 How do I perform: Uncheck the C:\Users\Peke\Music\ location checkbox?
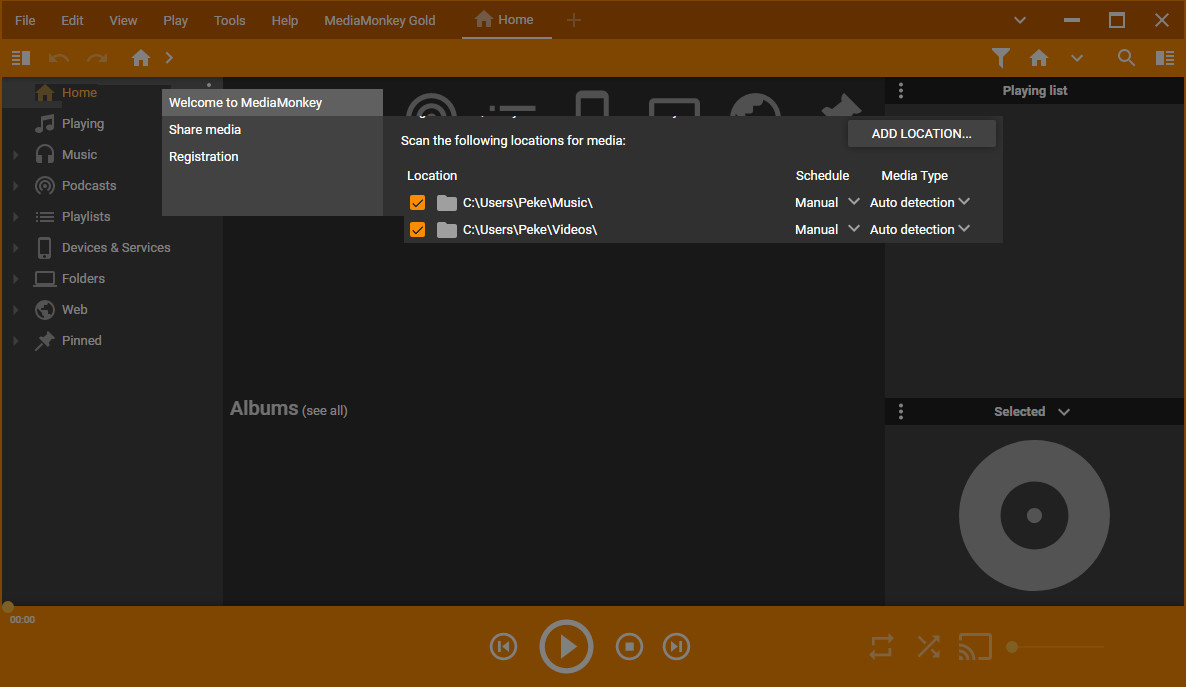418,203
